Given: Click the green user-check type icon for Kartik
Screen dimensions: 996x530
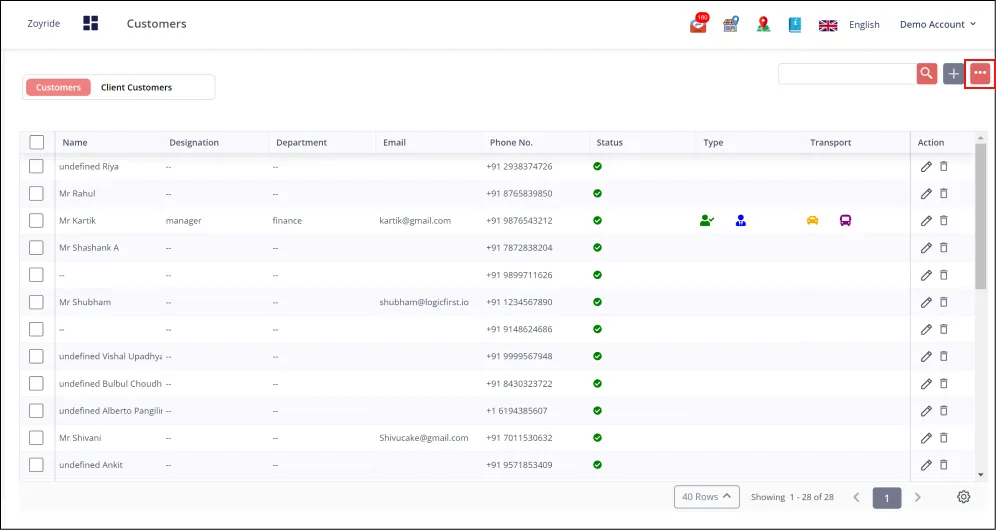Looking at the screenshot, I should tap(706, 221).
